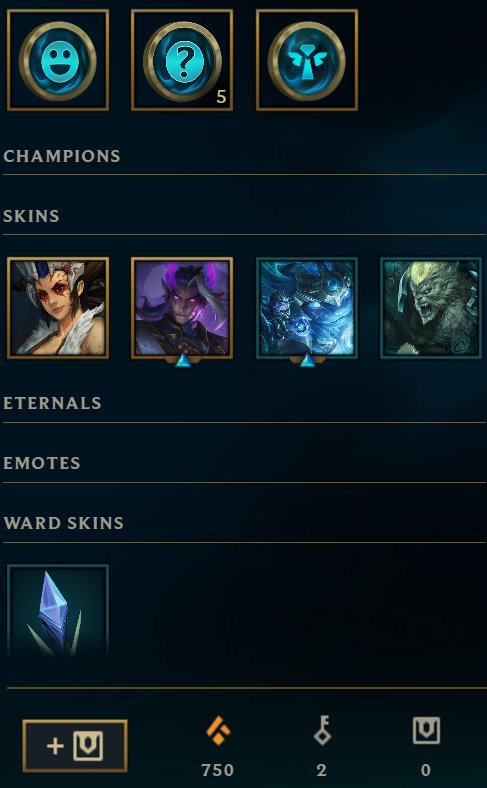Click blue triangle under purple-haired skin

(183, 360)
